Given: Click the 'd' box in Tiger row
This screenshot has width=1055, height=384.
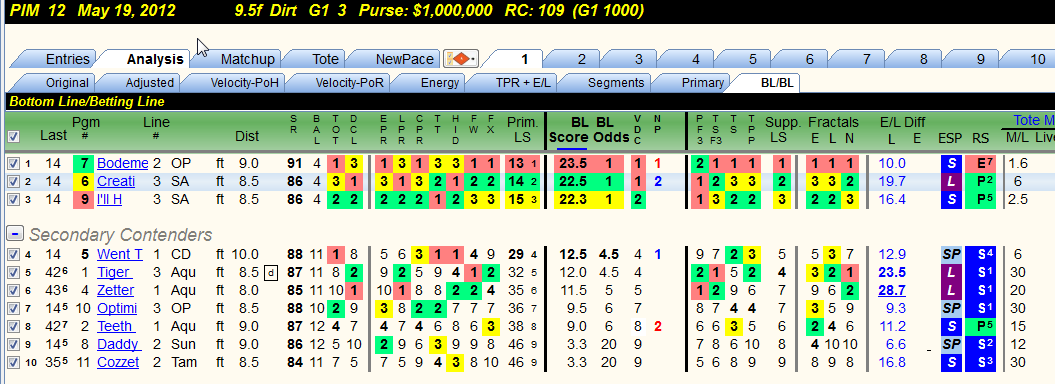Looking at the screenshot, I should [270, 273].
